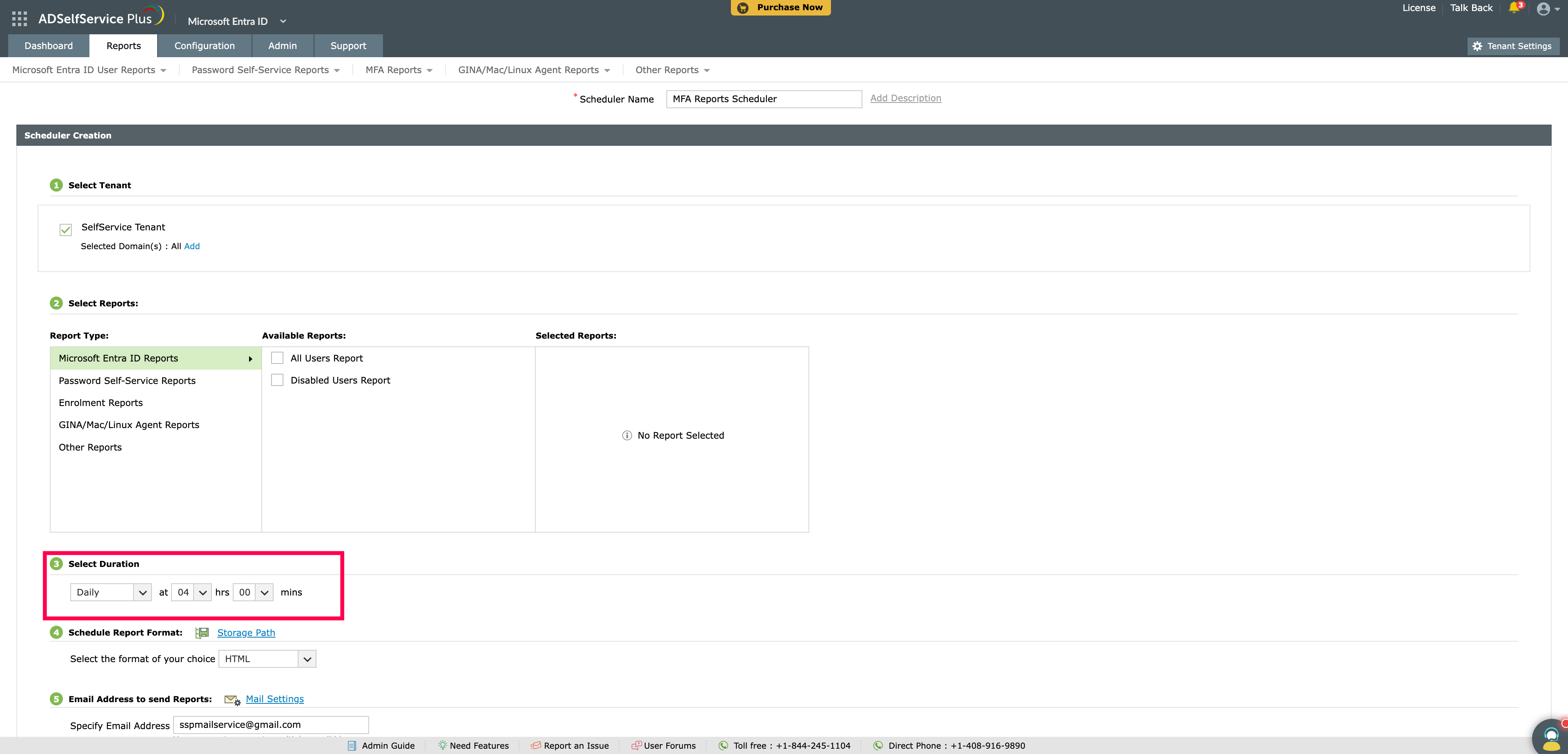Click the No Report Selected info icon
Screen dimensions: 1568x754
(627, 435)
